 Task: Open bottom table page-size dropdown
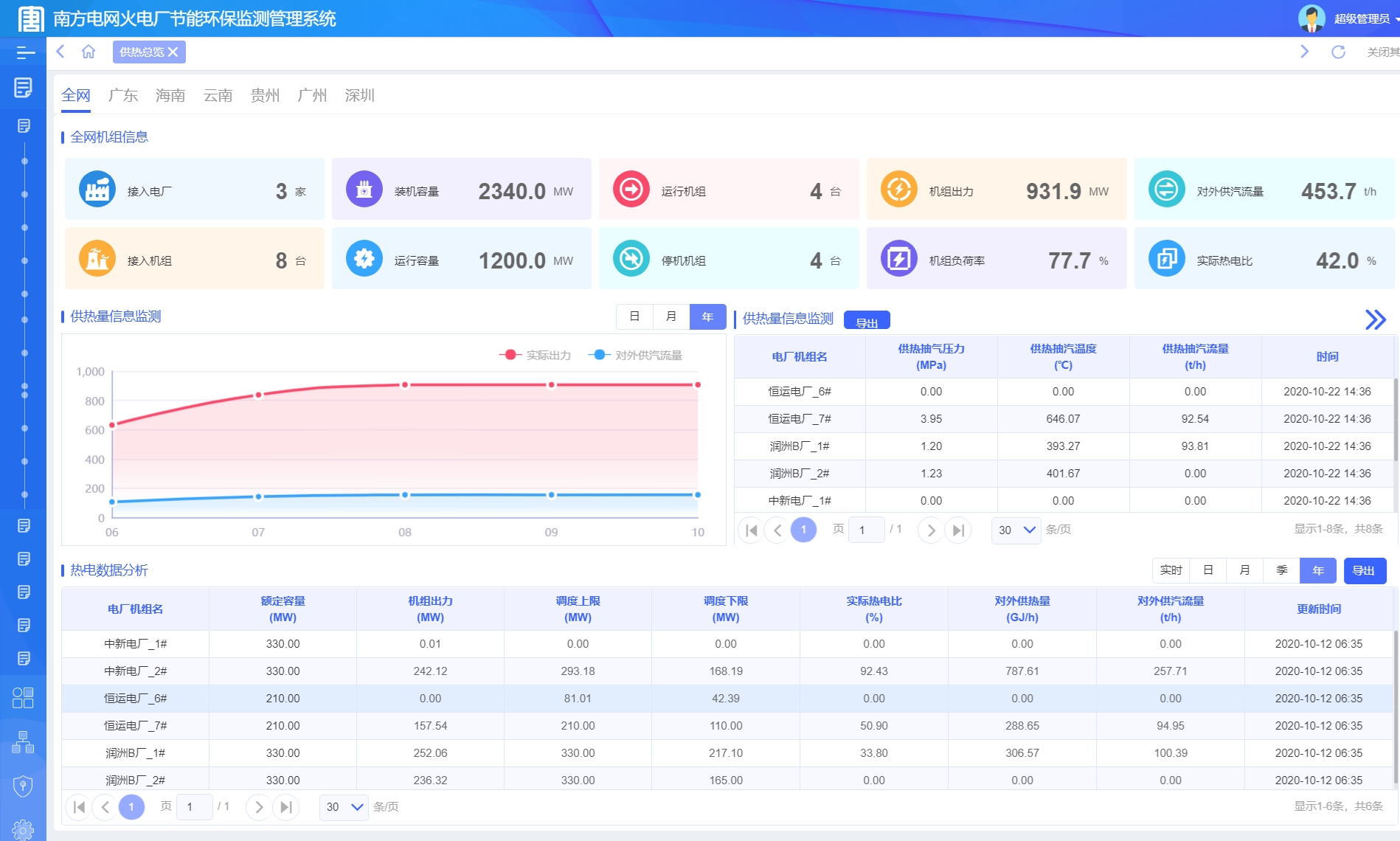tap(344, 807)
